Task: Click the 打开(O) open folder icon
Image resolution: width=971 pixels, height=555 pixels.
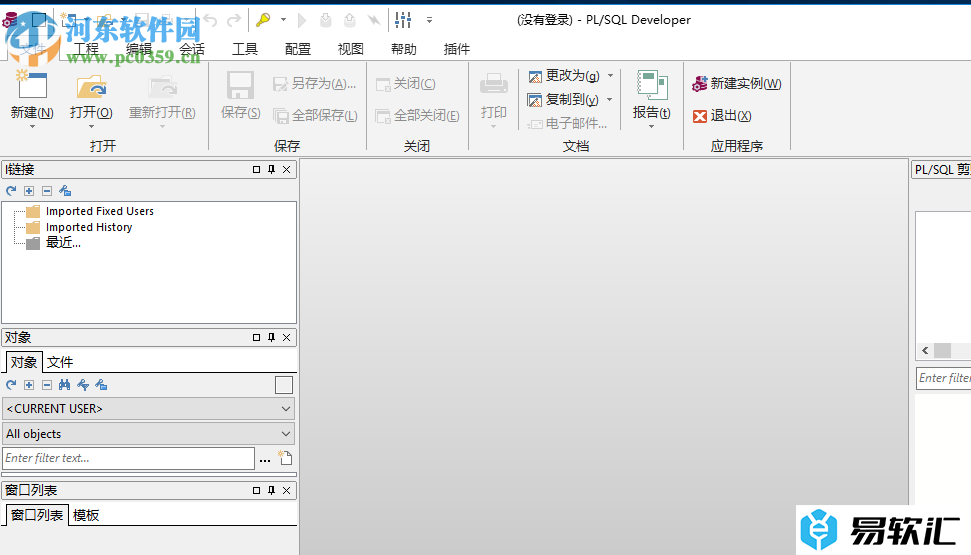Action: coord(91,87)
